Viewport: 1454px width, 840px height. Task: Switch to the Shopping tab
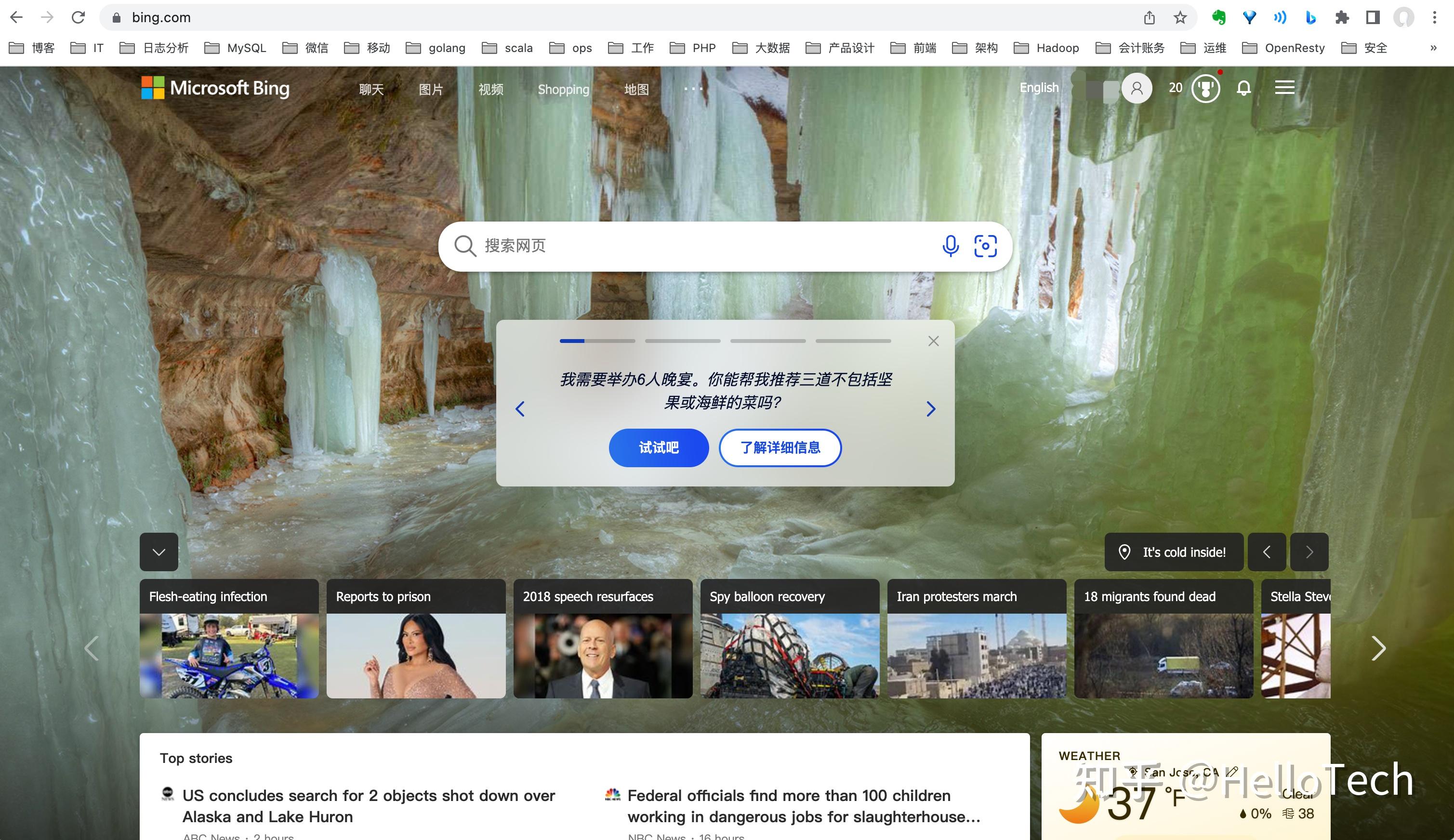coord(563,89)
